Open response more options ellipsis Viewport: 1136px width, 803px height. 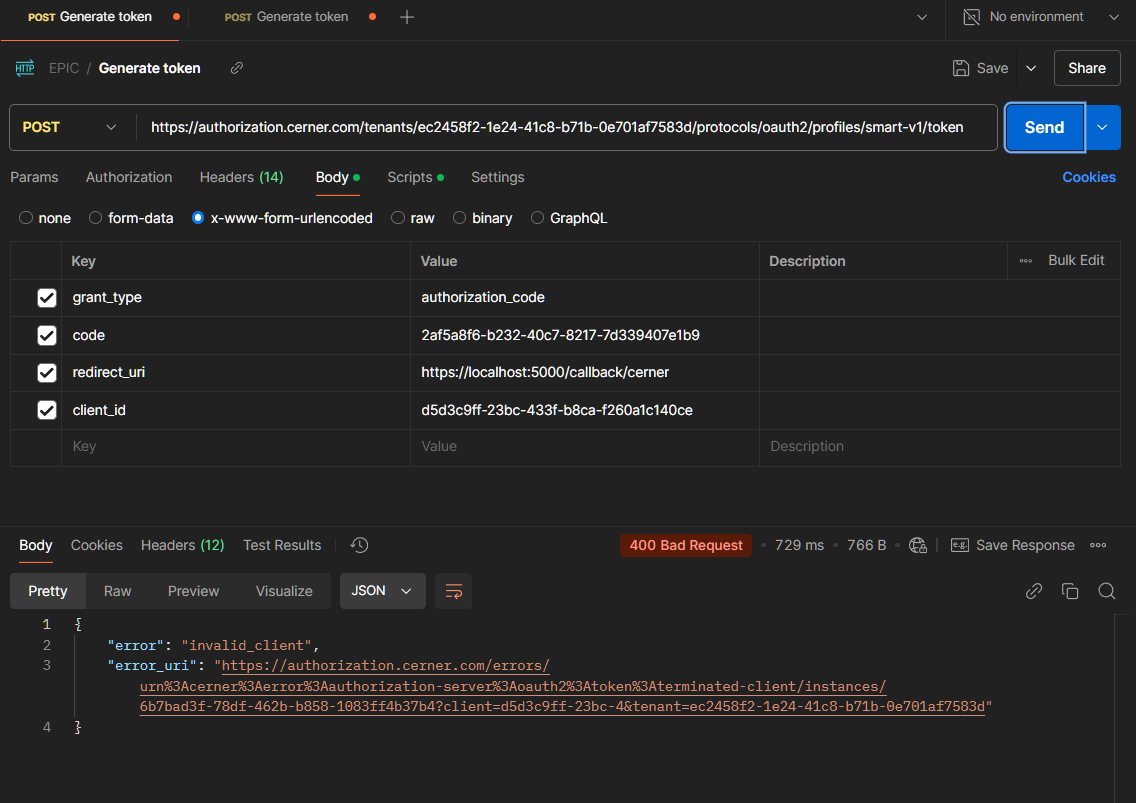[1098, 545]
